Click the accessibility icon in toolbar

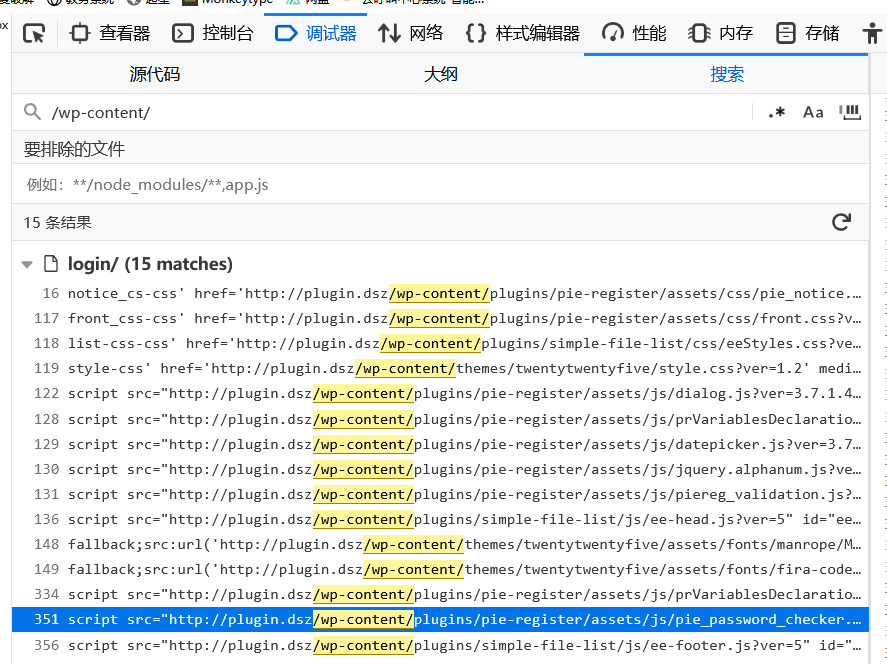(x=873, y=34)
